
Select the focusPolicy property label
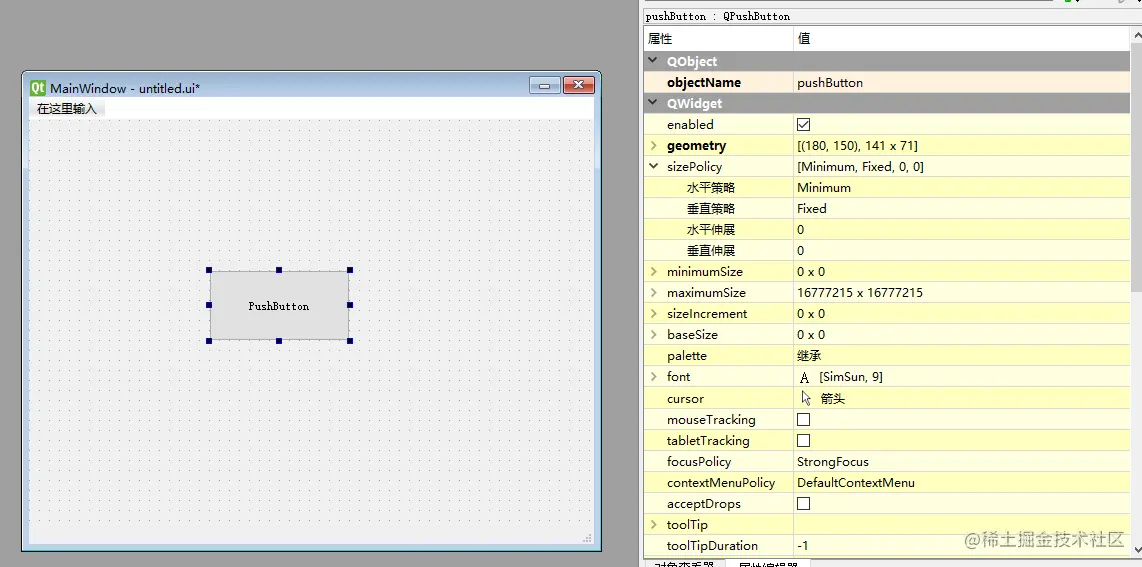(698, 461)
